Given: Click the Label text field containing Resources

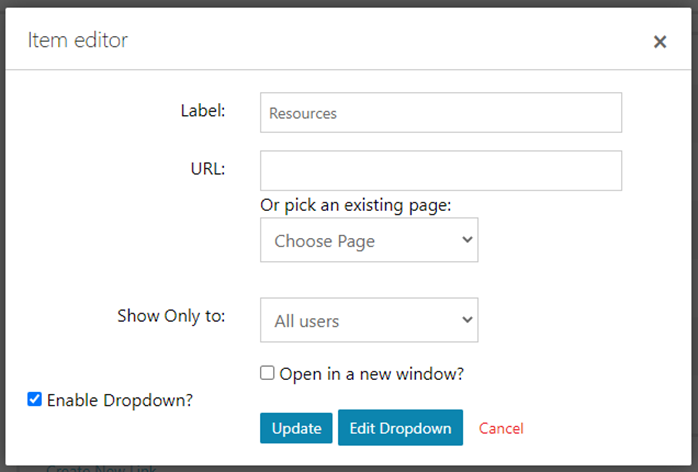Looking at the screenshot, I should point(440,113).
